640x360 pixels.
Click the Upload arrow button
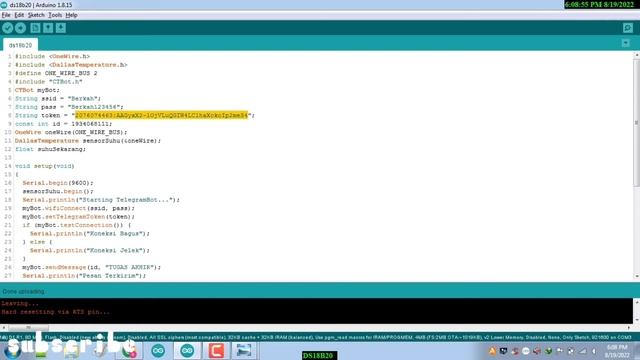point(20,28)
